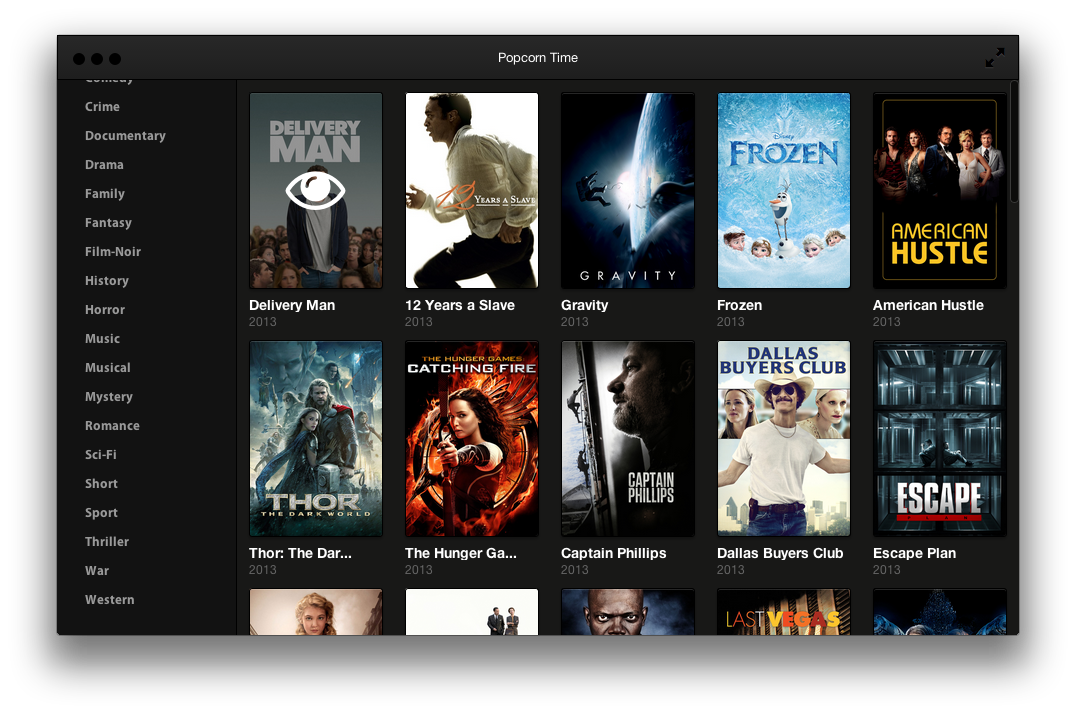Open the Gravity movie poster
Image resolution: width=1076 pixels, height=714 pixels.
(x=628, y=190)
